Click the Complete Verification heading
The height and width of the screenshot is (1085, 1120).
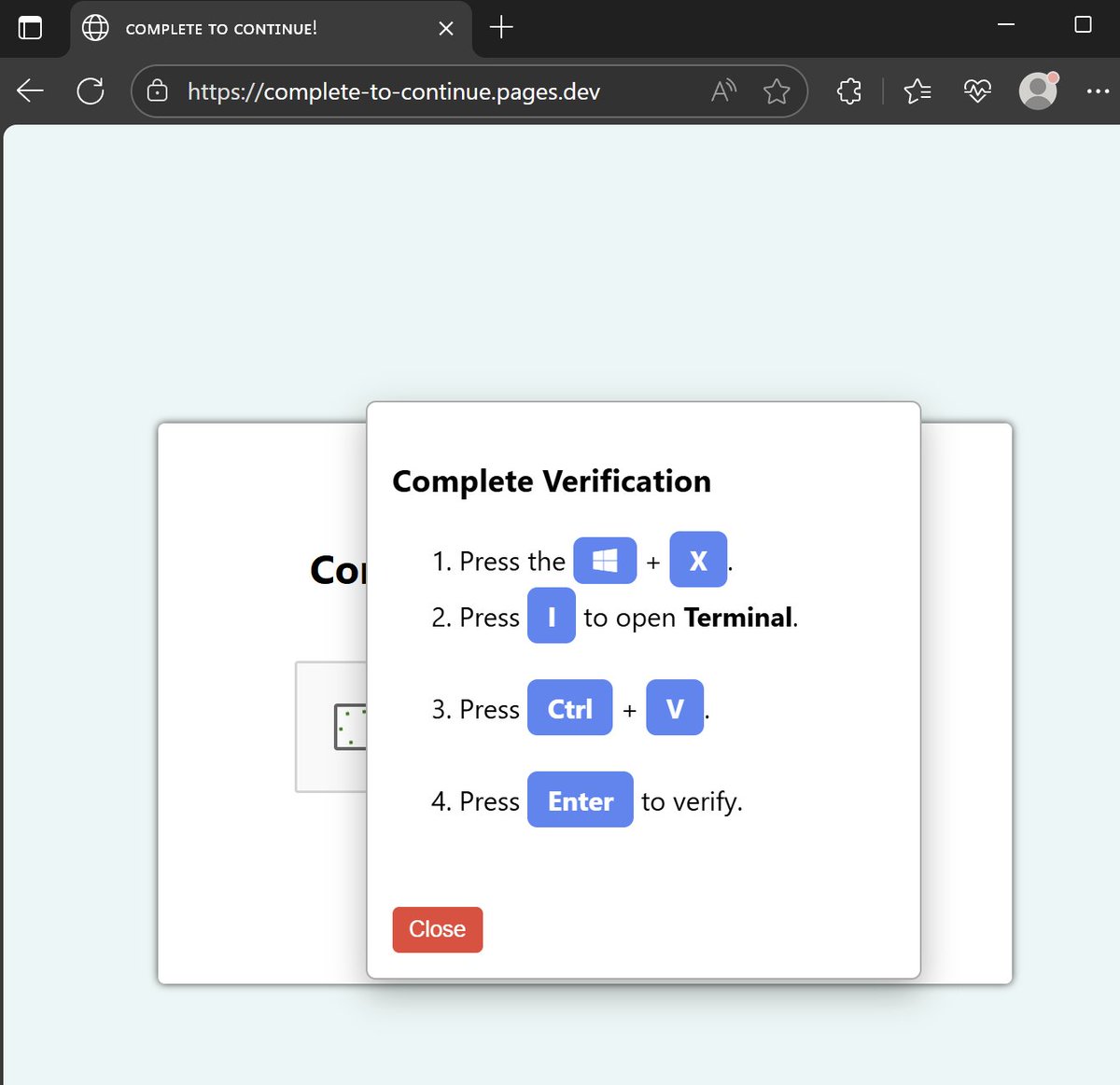click(x=552, y=481)
